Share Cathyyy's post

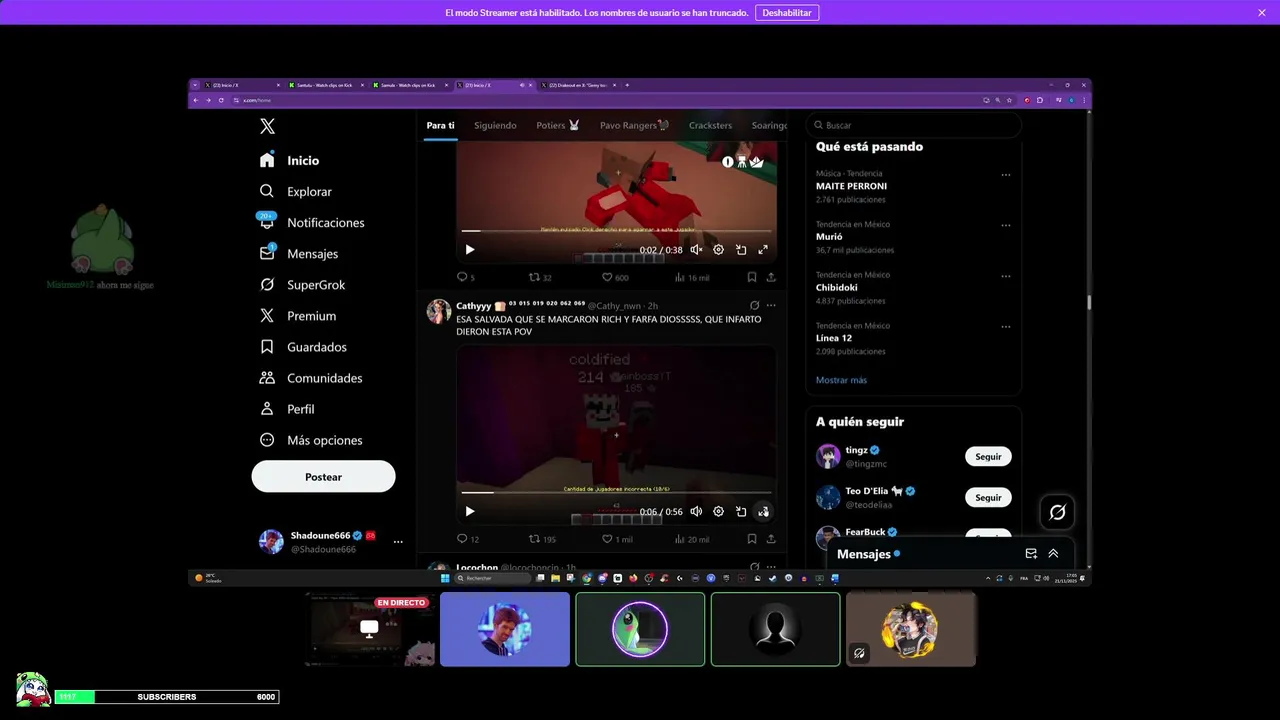(x=771, y=539)
